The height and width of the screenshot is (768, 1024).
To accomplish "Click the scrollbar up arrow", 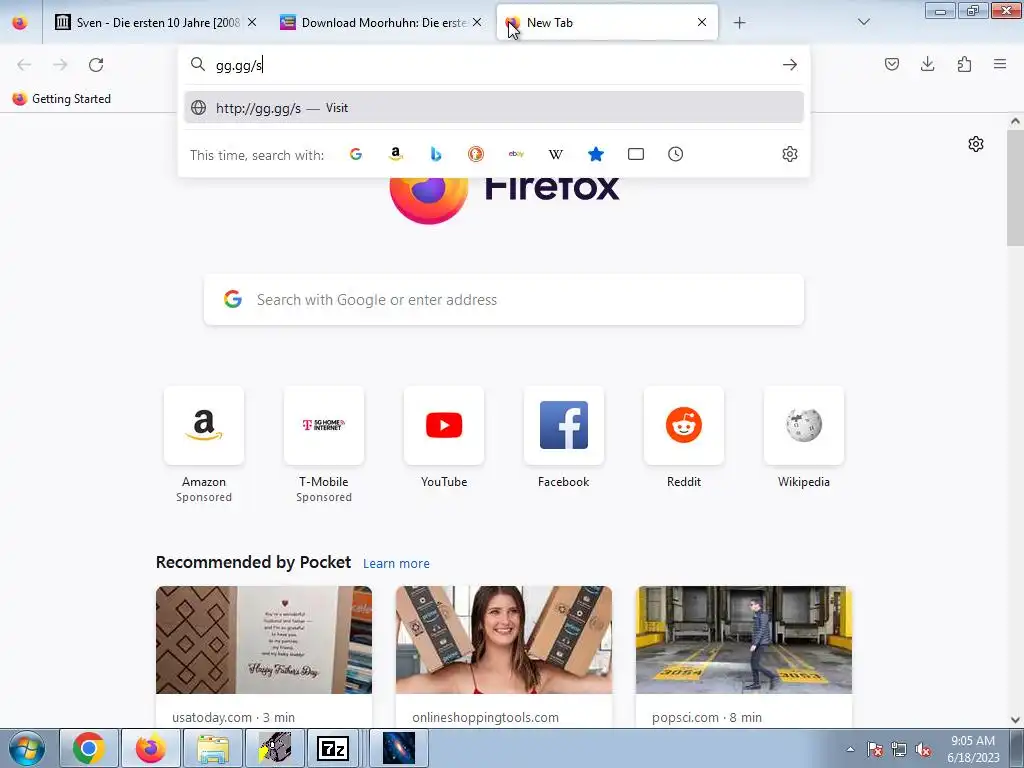I will [1015, 121].
